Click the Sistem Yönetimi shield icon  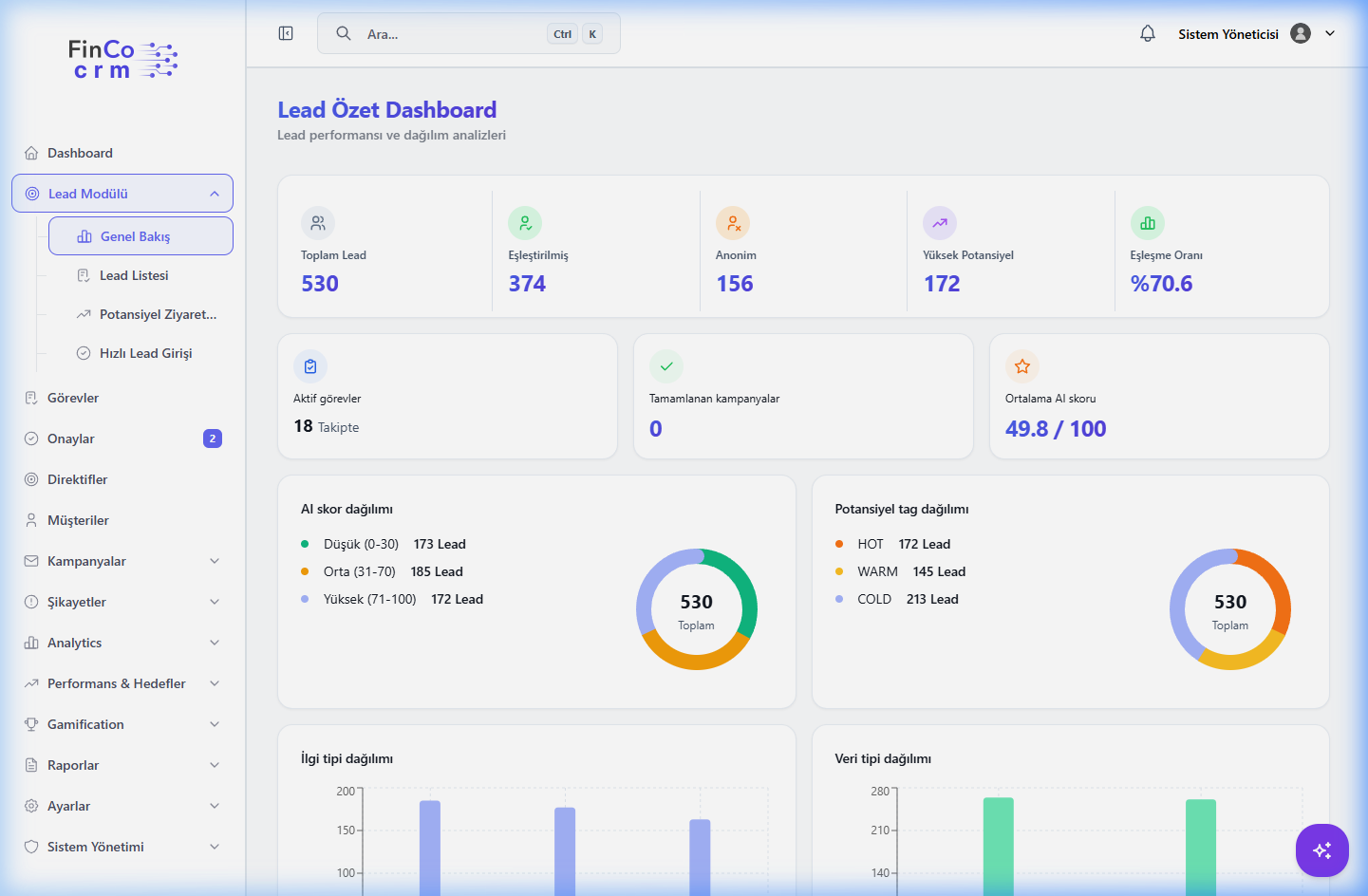[31, 847]
